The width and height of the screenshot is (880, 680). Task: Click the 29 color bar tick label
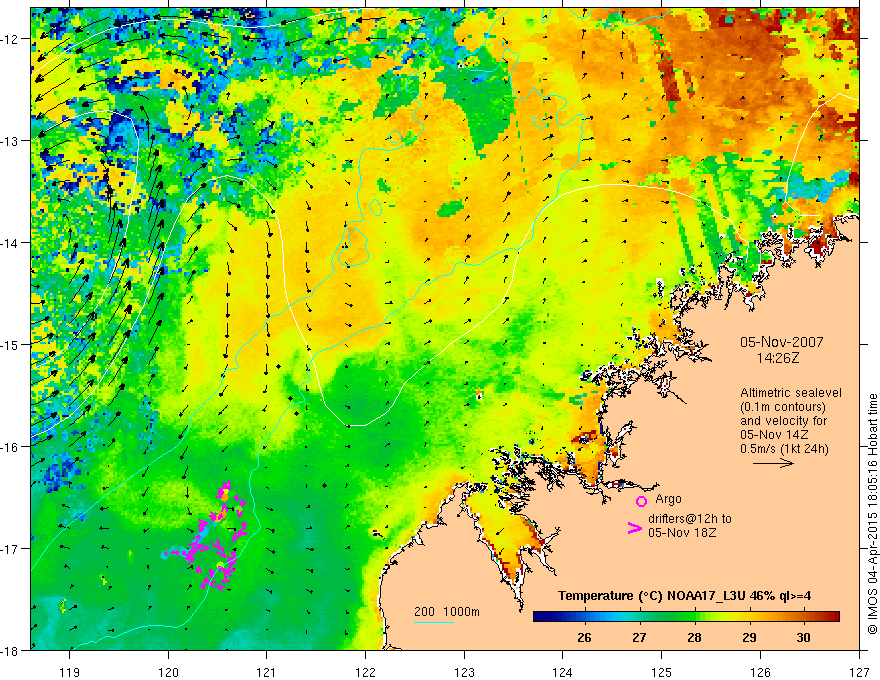coord(749,637)
